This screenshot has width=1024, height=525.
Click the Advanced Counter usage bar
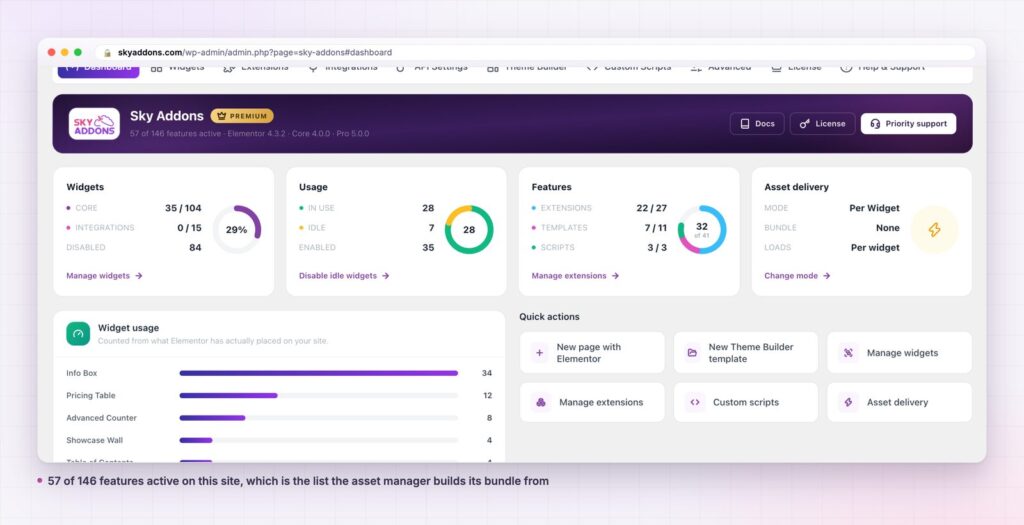tap(319, 417)
